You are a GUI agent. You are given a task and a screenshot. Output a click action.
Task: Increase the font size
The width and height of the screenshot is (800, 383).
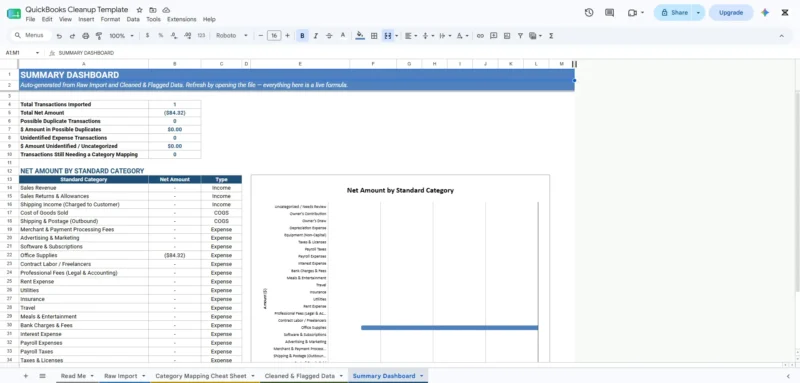[287, 36]
